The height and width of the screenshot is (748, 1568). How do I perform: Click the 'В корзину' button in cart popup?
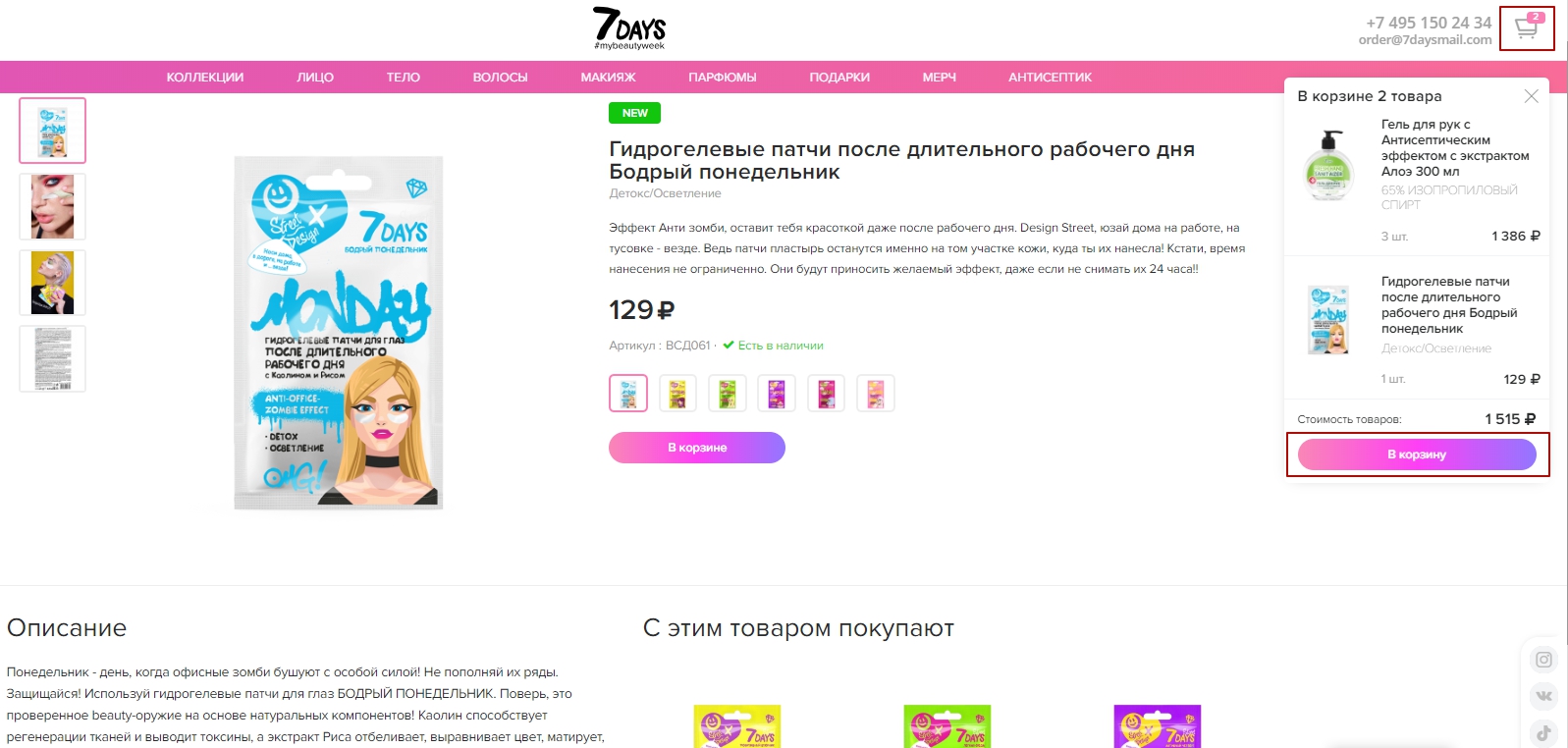coord(1417,454)
